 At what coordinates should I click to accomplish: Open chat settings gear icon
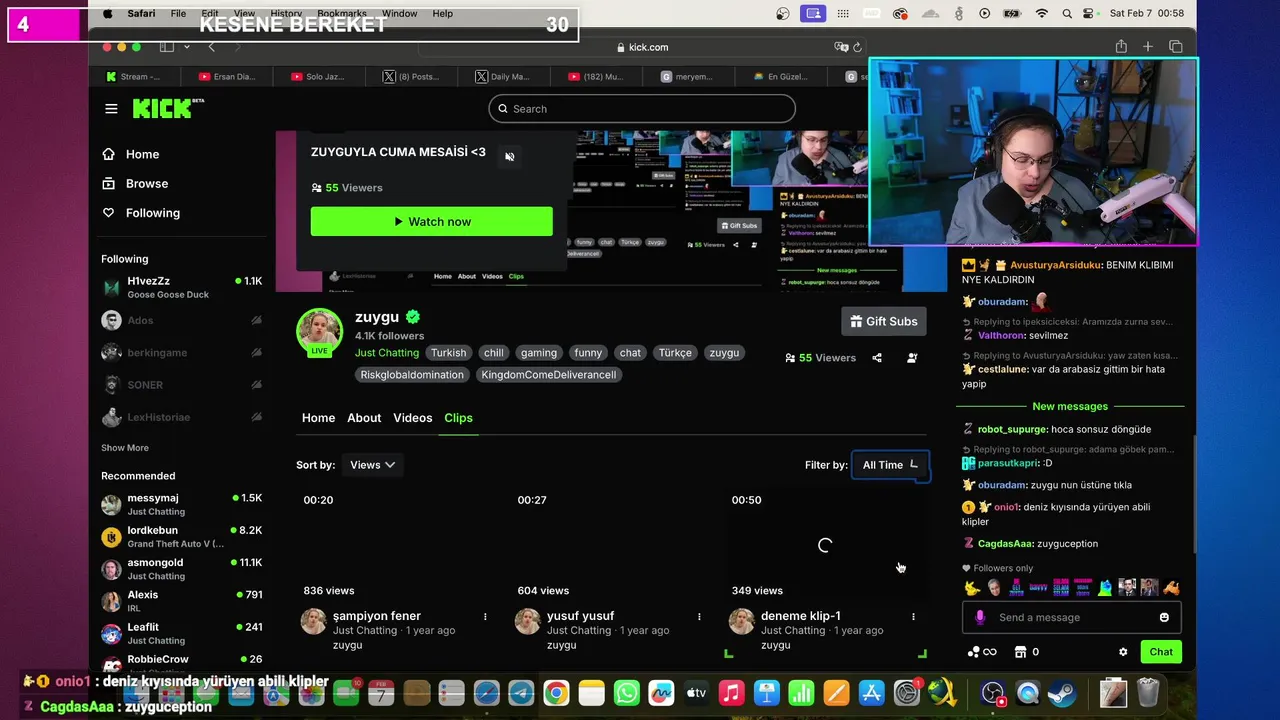(x=1123, y=652)
